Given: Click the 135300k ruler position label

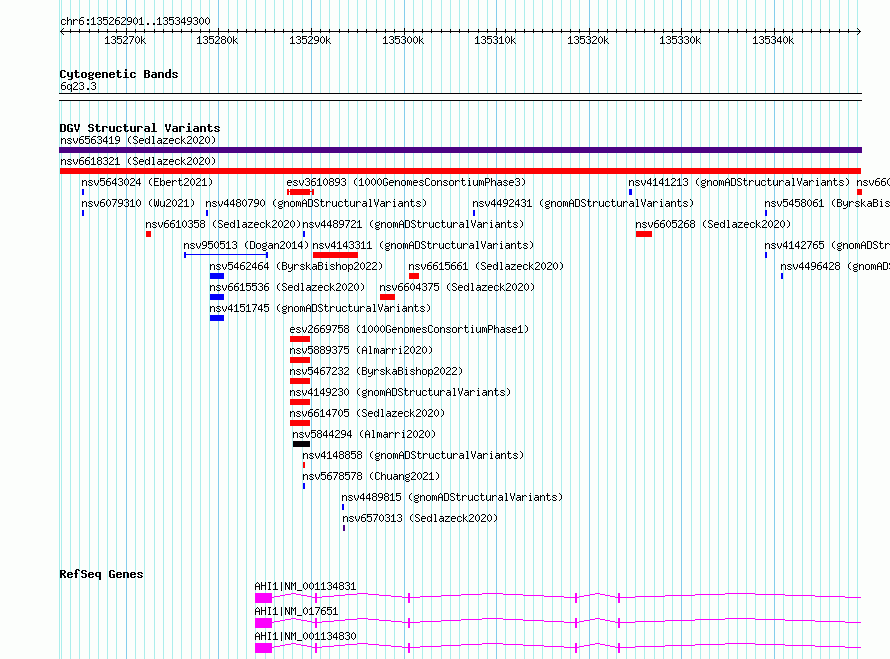Looking at the screenshot, I should [403, 40].
